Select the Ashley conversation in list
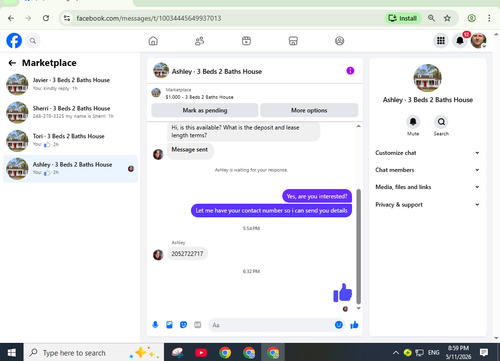Image resolution: width=500 pixels, height=361 pixels. pos(70,168)
